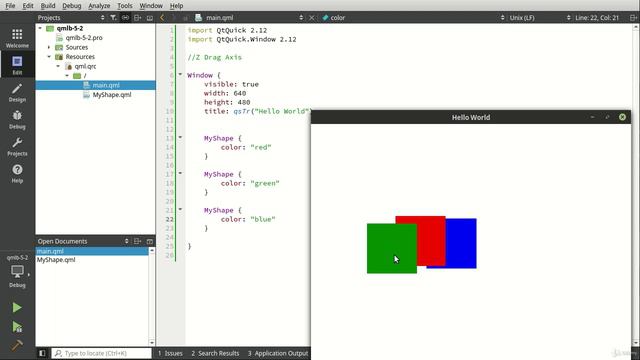
Task: Select MyShape.qml in Open Documents
Action: tap(56, 260)
